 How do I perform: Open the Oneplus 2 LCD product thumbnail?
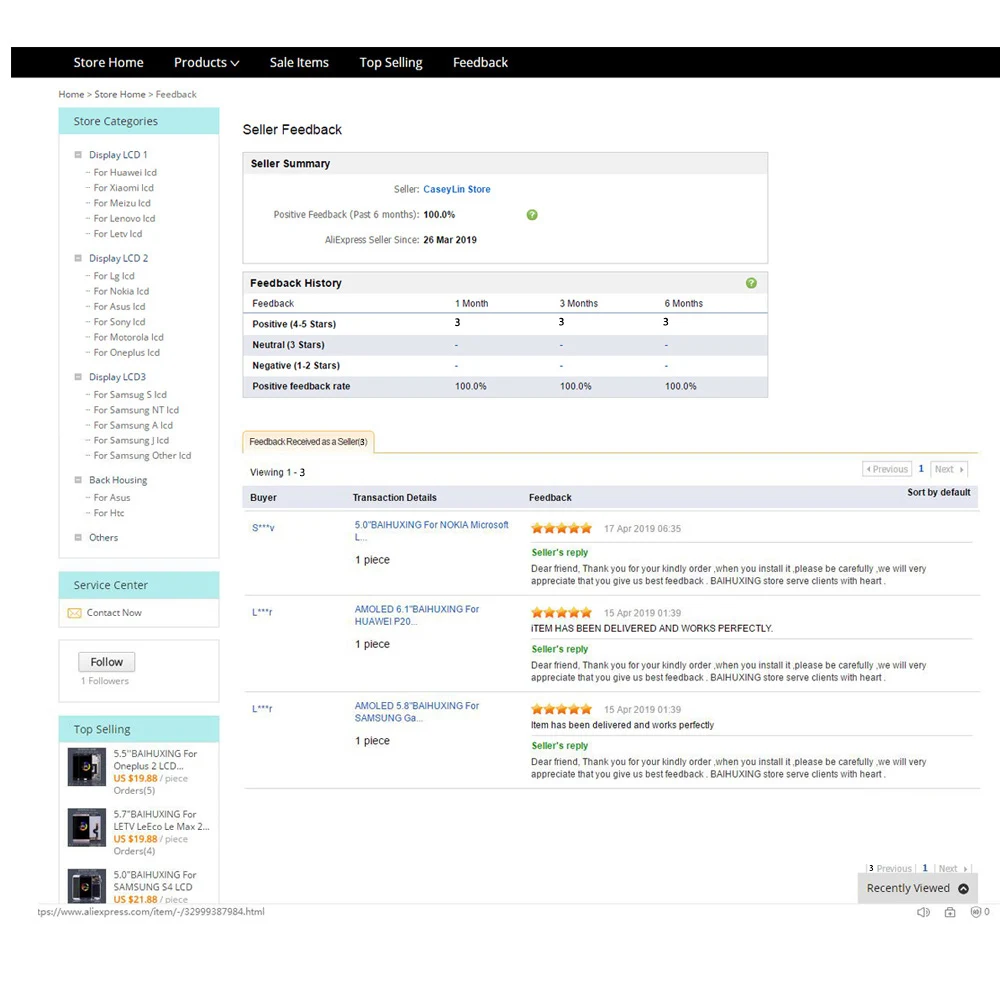[87, 767]
